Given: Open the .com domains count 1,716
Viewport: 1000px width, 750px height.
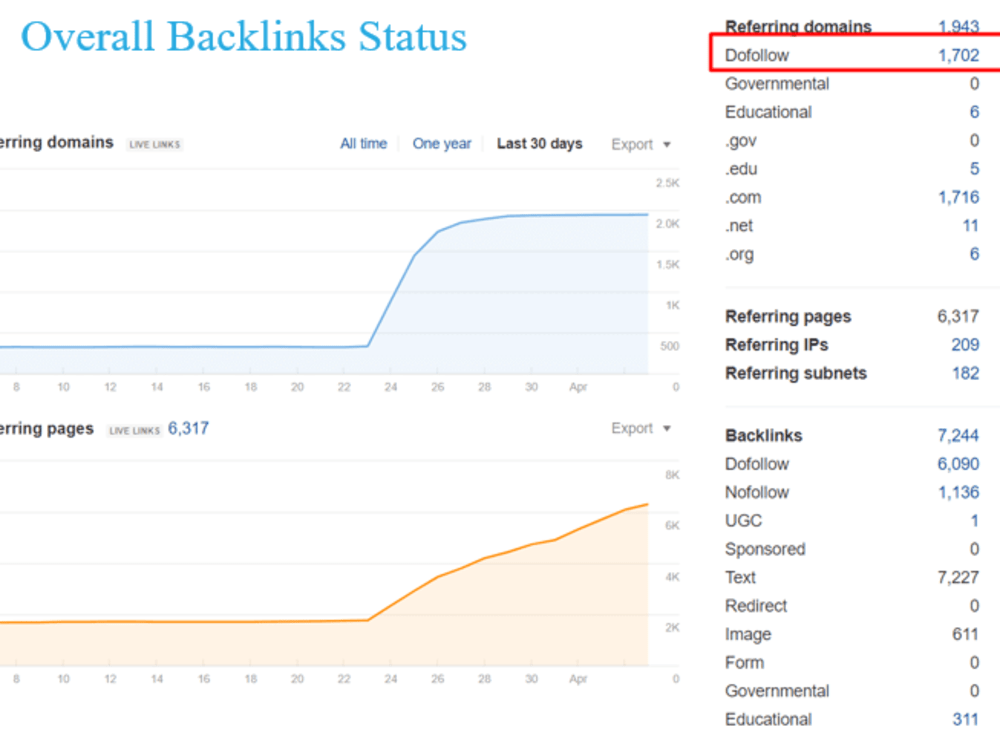Looking at the screenshot, I should pyautogui.click(x=959, y=197).
